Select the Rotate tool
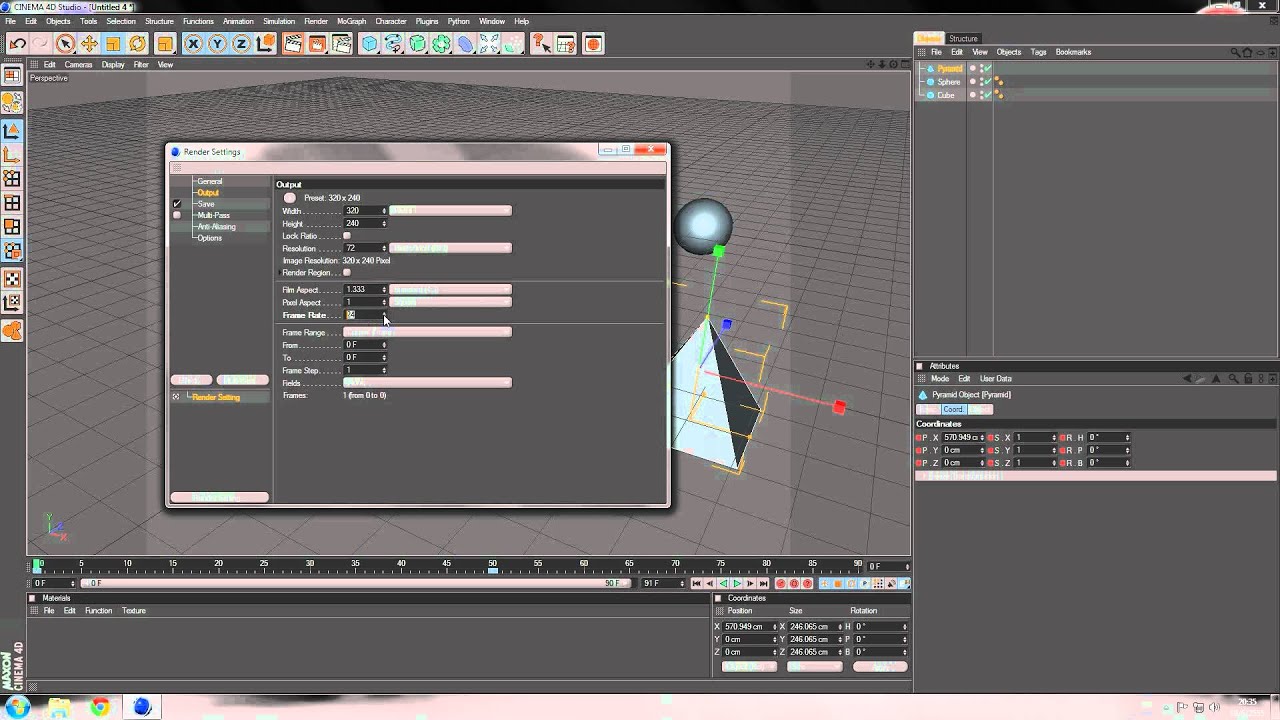 [137, 44]
